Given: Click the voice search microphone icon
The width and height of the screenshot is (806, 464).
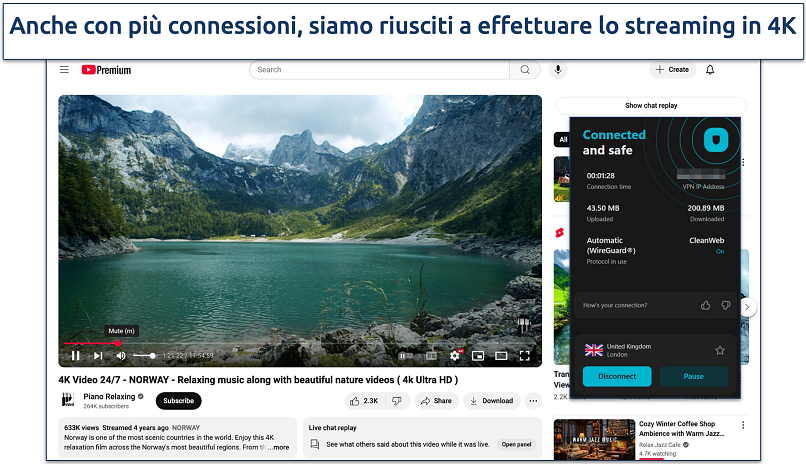Looking at the screenshot, I should (x=557, y=70).
